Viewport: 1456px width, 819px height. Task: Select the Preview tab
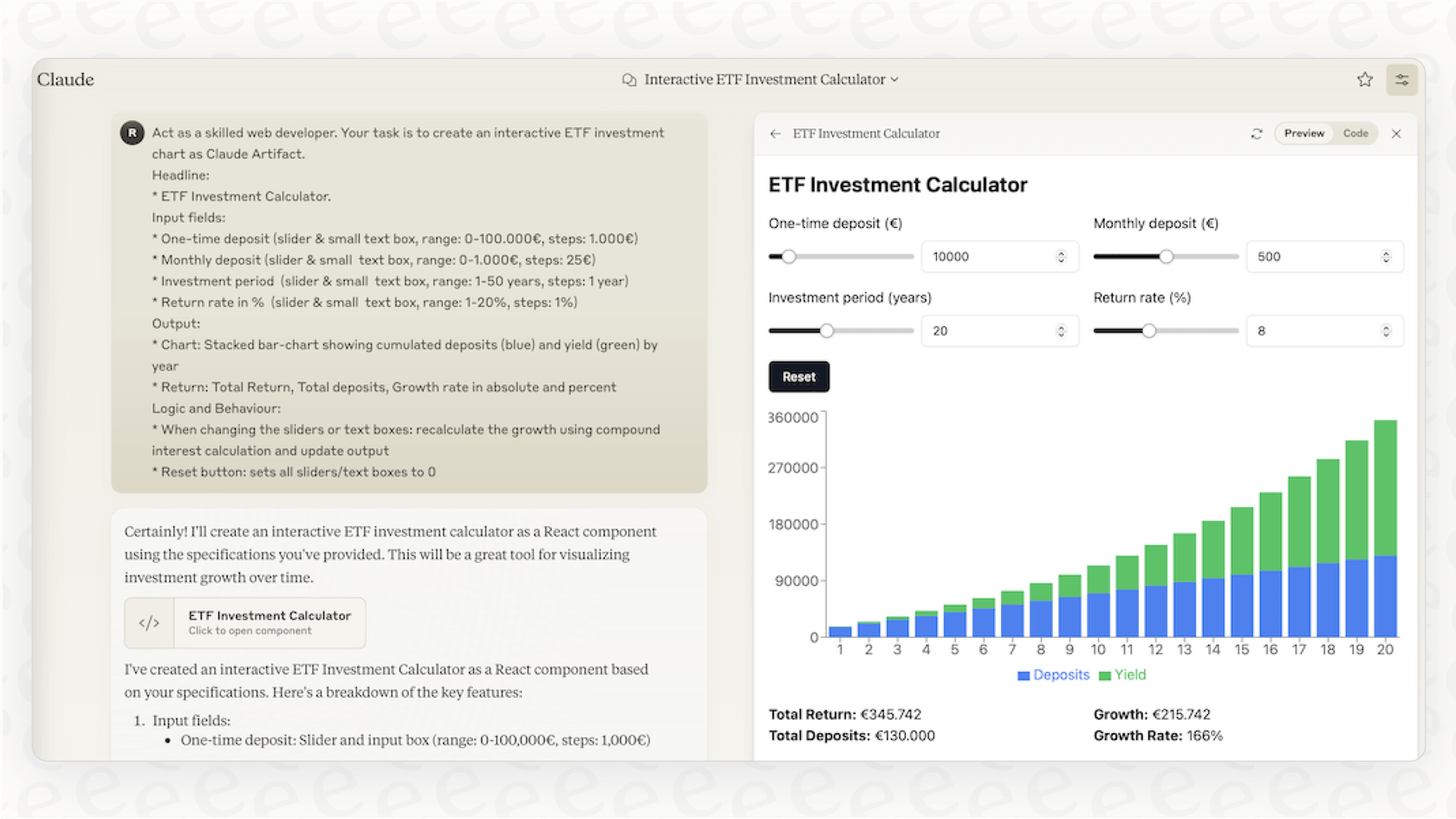[1303, 133]
